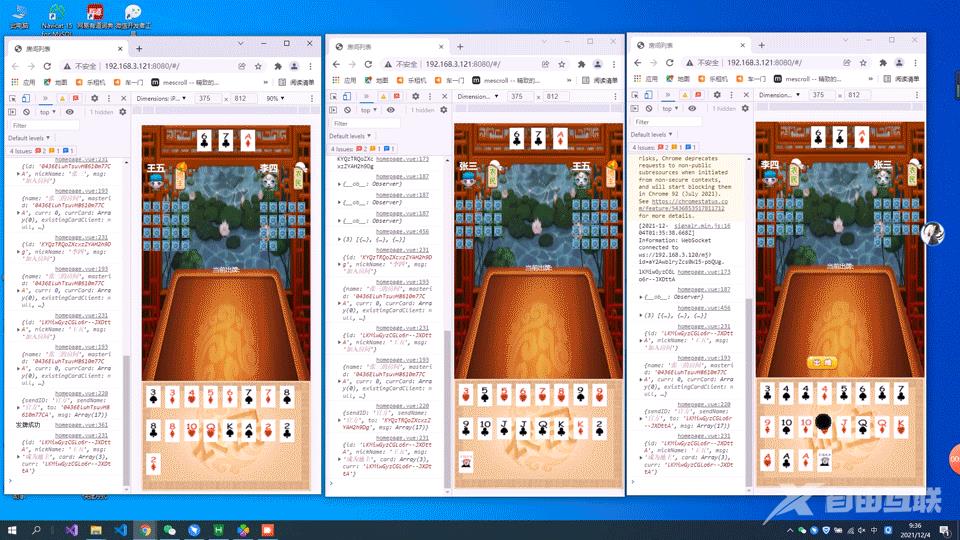Screen dimensions: 960x540
Task: Open the 'top' context dropdown in left window
Action: (47, 112)
